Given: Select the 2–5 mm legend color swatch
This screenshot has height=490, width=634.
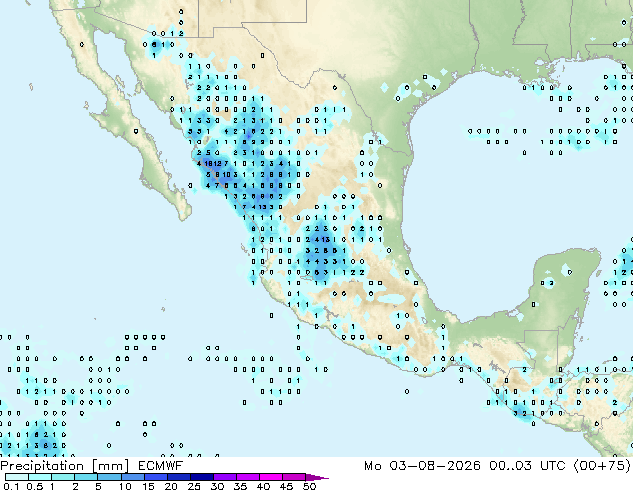Looking at the screenshot, I should tap(87, 477).
